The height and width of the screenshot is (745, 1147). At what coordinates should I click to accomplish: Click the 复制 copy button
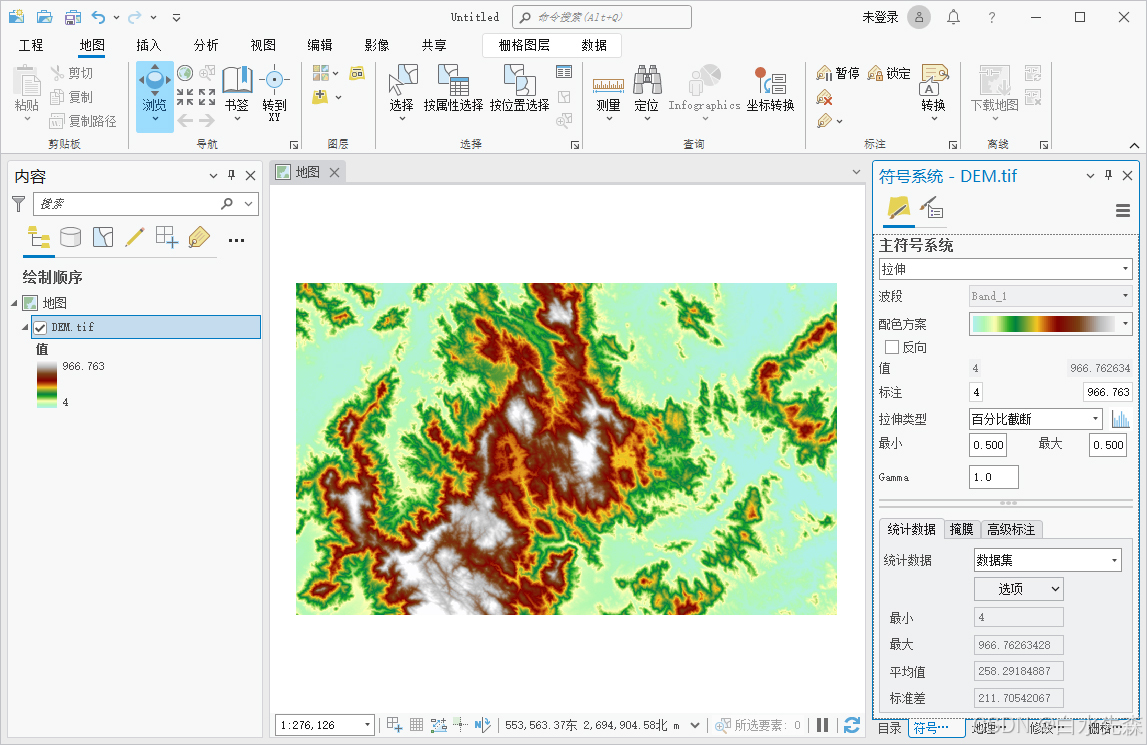pyautogui.click(x=72, y=97)
